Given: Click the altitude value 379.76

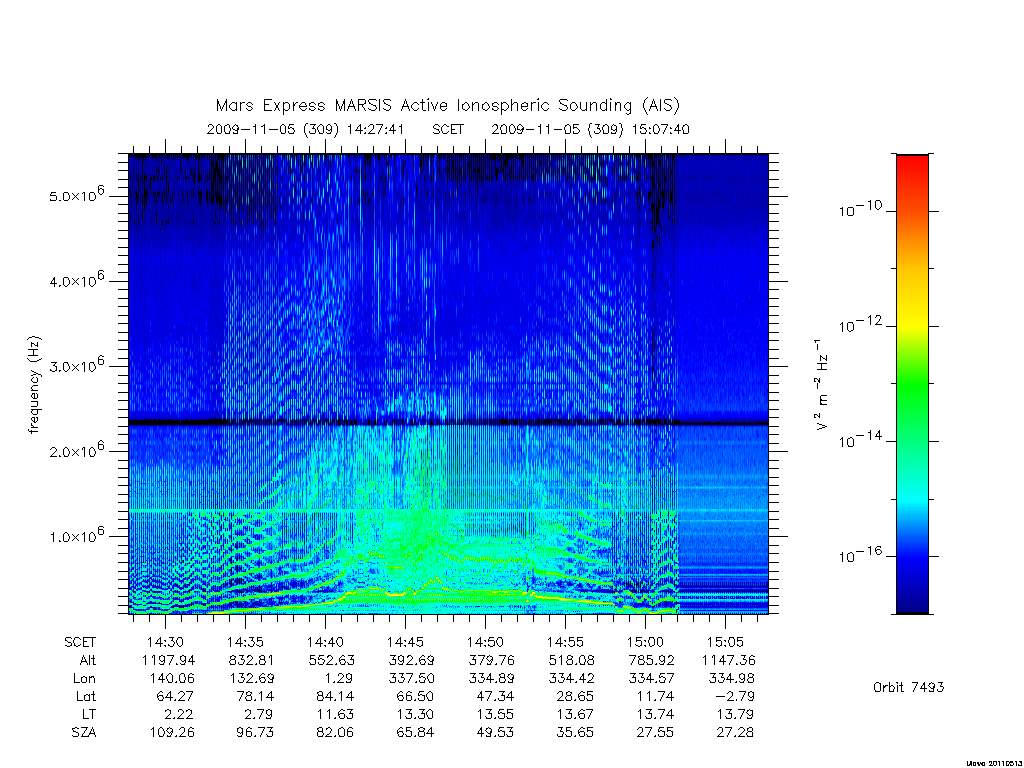Looking at the screenshot, I should point(491,660).
